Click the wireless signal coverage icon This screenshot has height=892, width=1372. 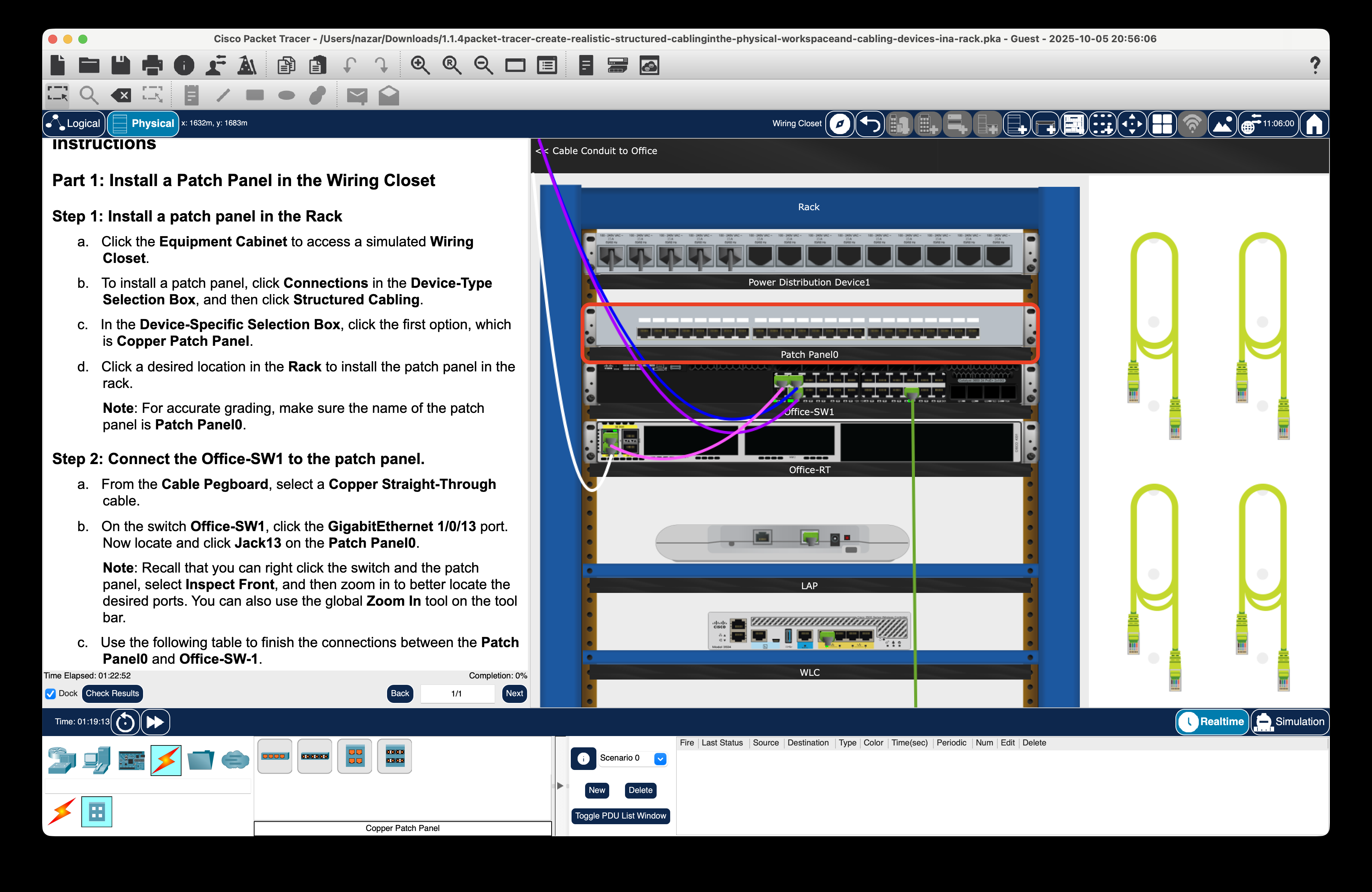pos(1192,124)
